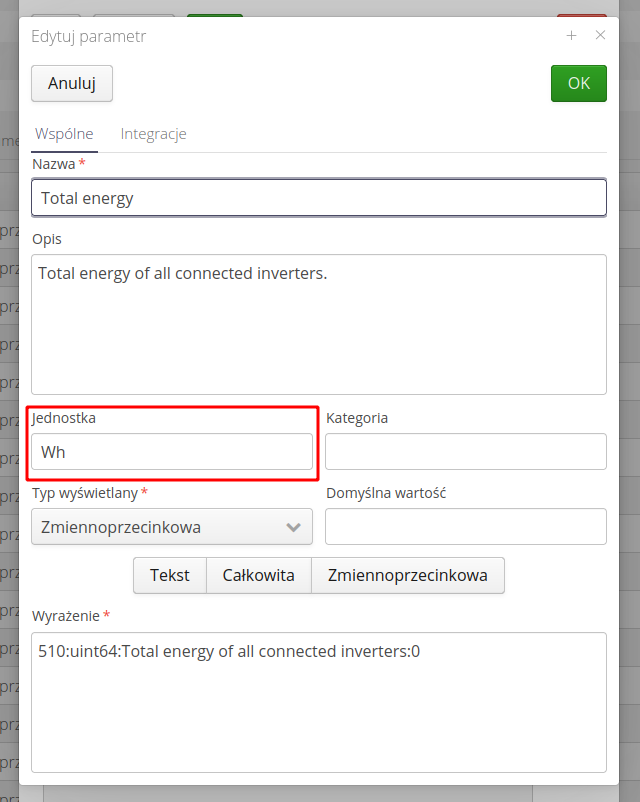
Task: Click the empty Kategoria field
Action: [466, 451]
